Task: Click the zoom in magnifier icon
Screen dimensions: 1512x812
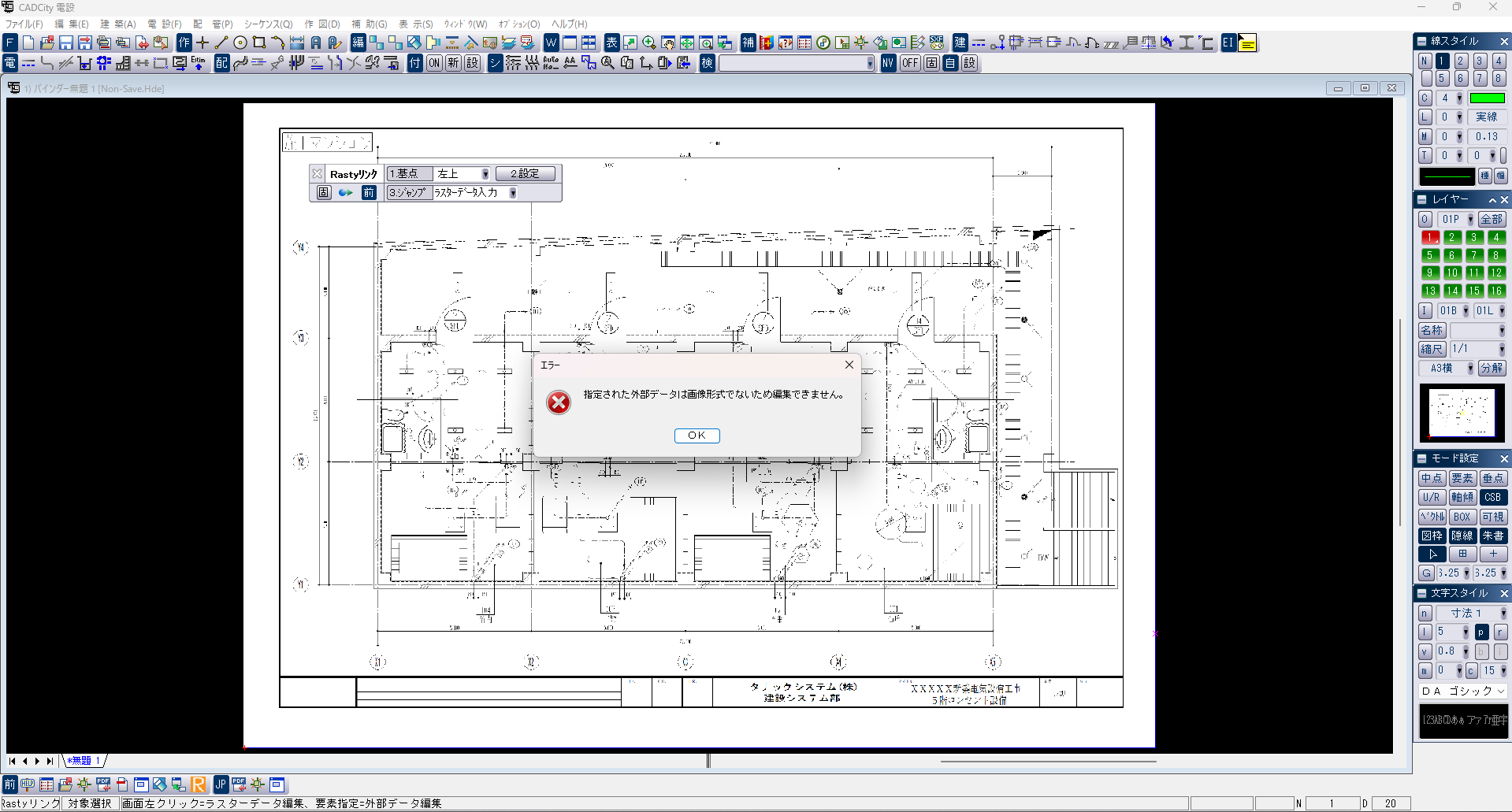Action: 648,43
